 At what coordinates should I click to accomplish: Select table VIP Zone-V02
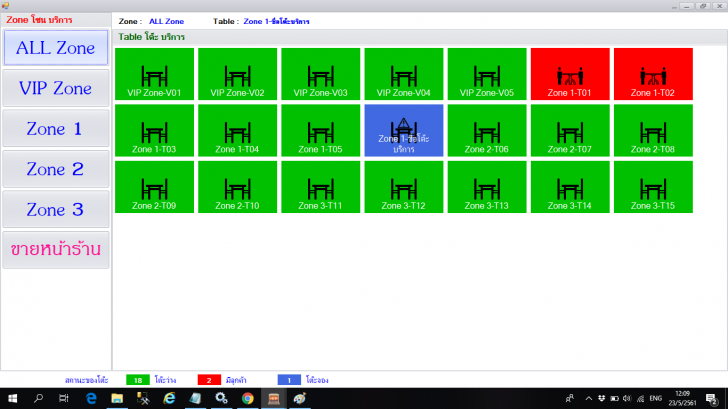[237, 74]
